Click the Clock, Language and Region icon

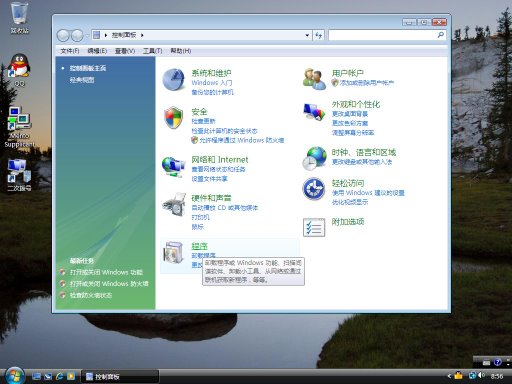[314, 158]
